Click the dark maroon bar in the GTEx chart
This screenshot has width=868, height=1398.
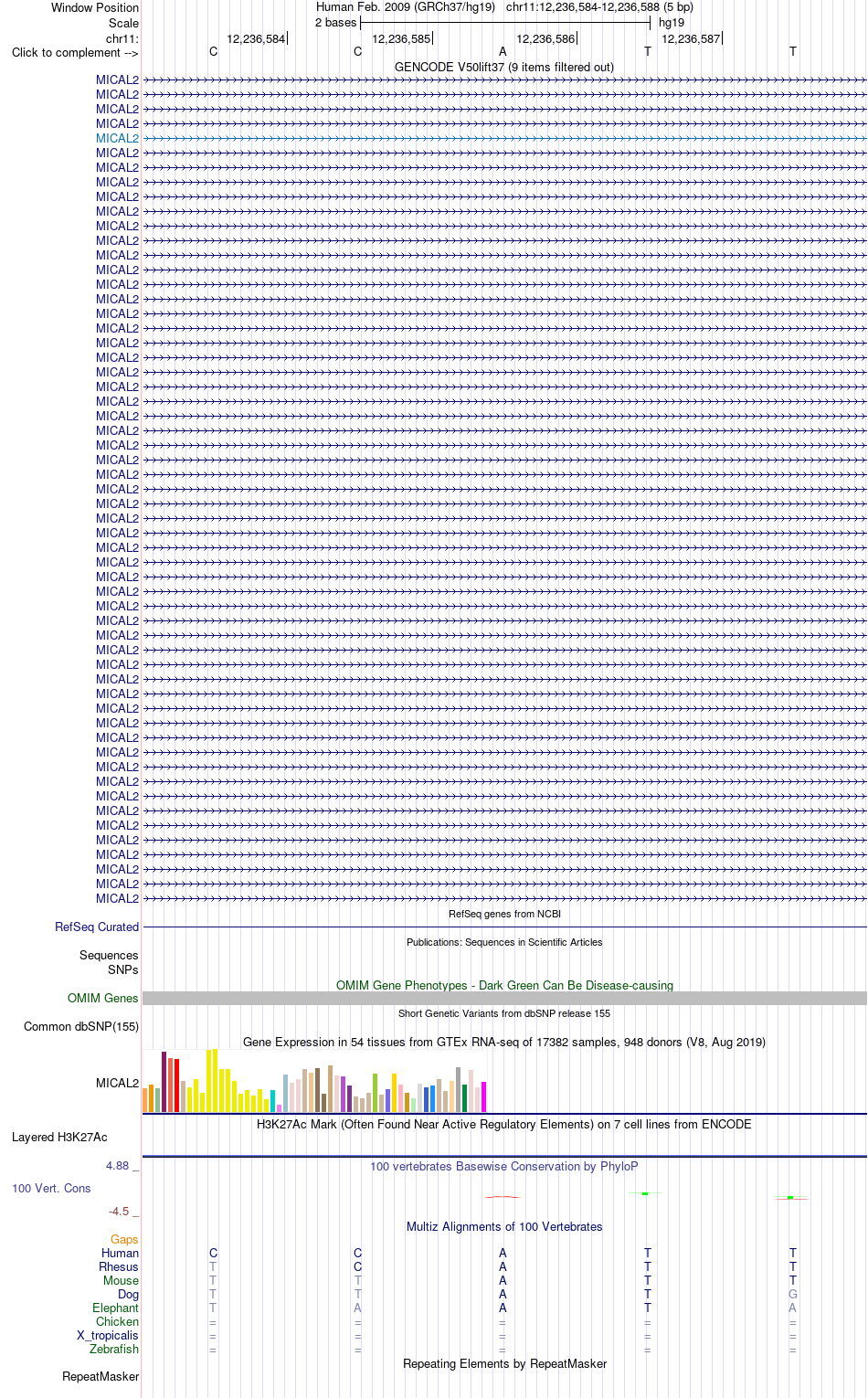pos(164,1082)
